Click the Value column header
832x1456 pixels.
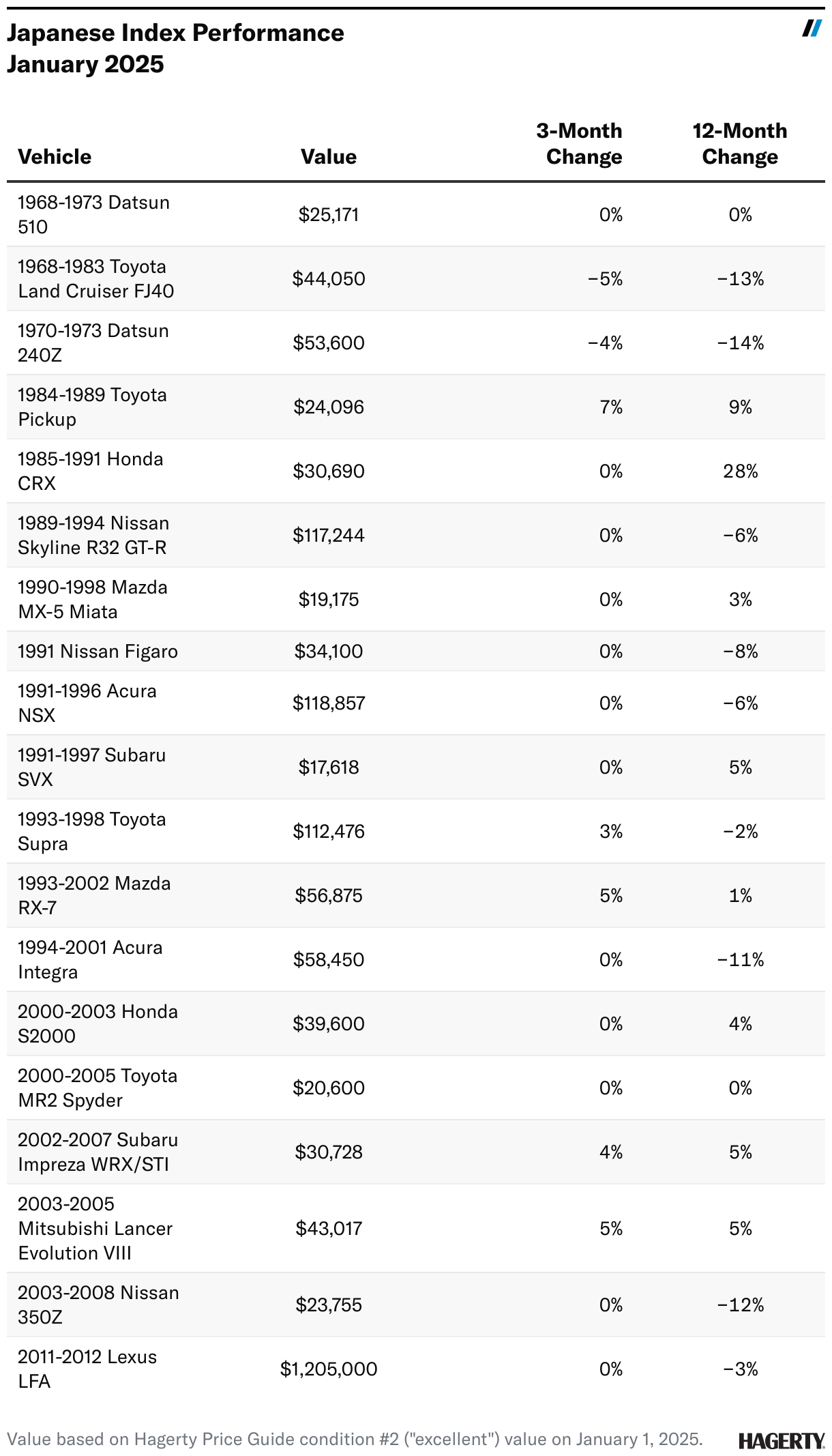point(329,157)
